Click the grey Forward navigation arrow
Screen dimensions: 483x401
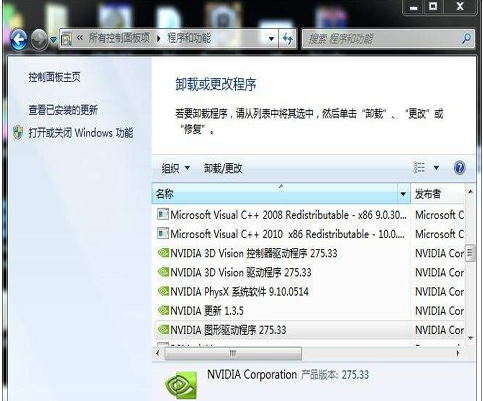pos(39,40)
